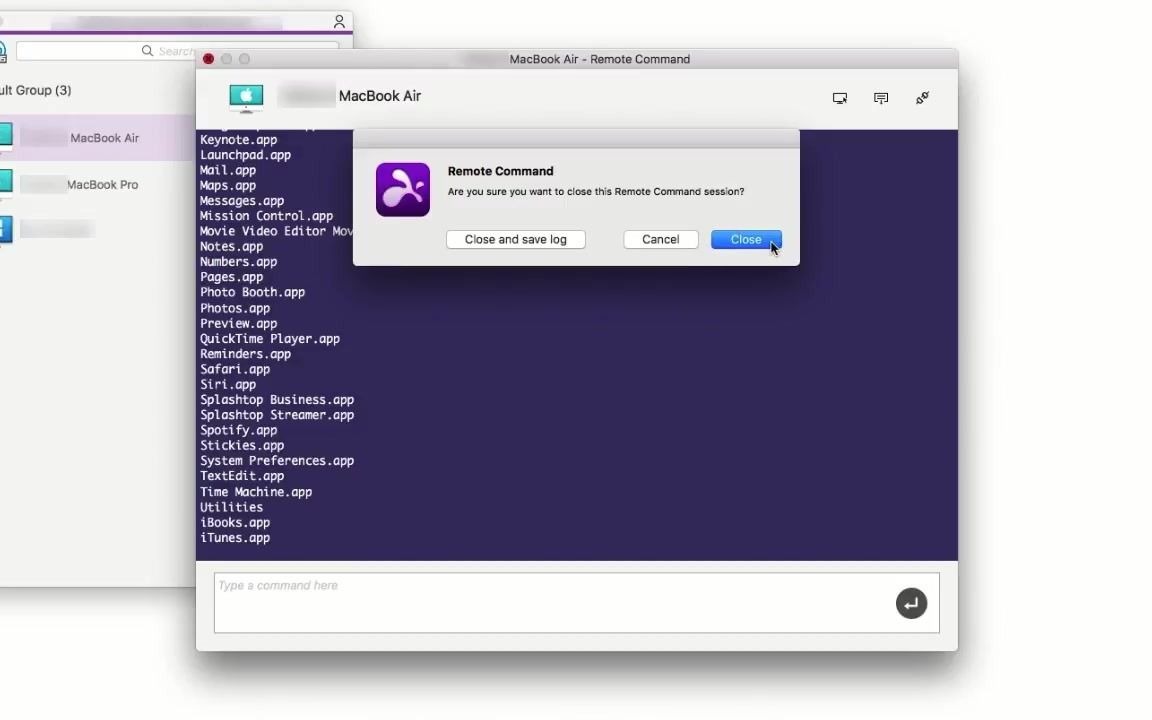Open the user account icon
Screen dimensions: 1152x720
(338, 20)
